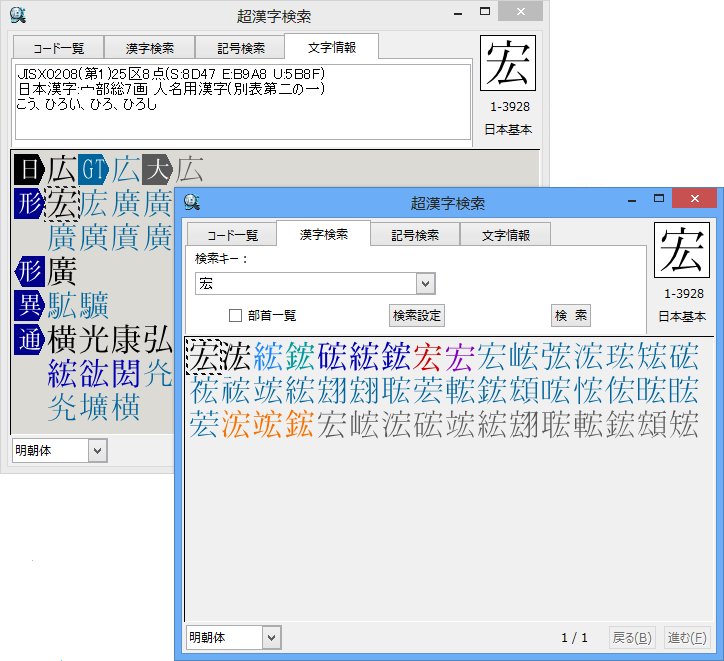Click the back window's magnifier app icon
The image size is (724, 661).
[x=17, y=16]
